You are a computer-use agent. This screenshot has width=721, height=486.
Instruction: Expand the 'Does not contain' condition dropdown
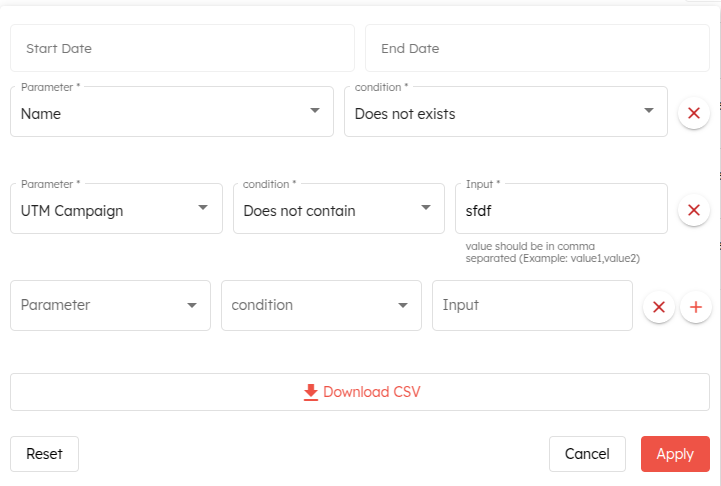338,210
